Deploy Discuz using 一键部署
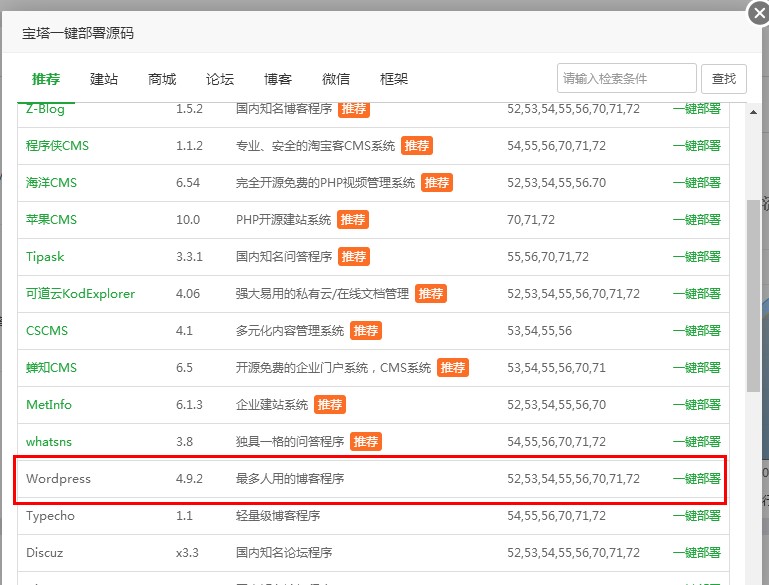This screenshot has height=585, width=769. (x=696, y=553)
